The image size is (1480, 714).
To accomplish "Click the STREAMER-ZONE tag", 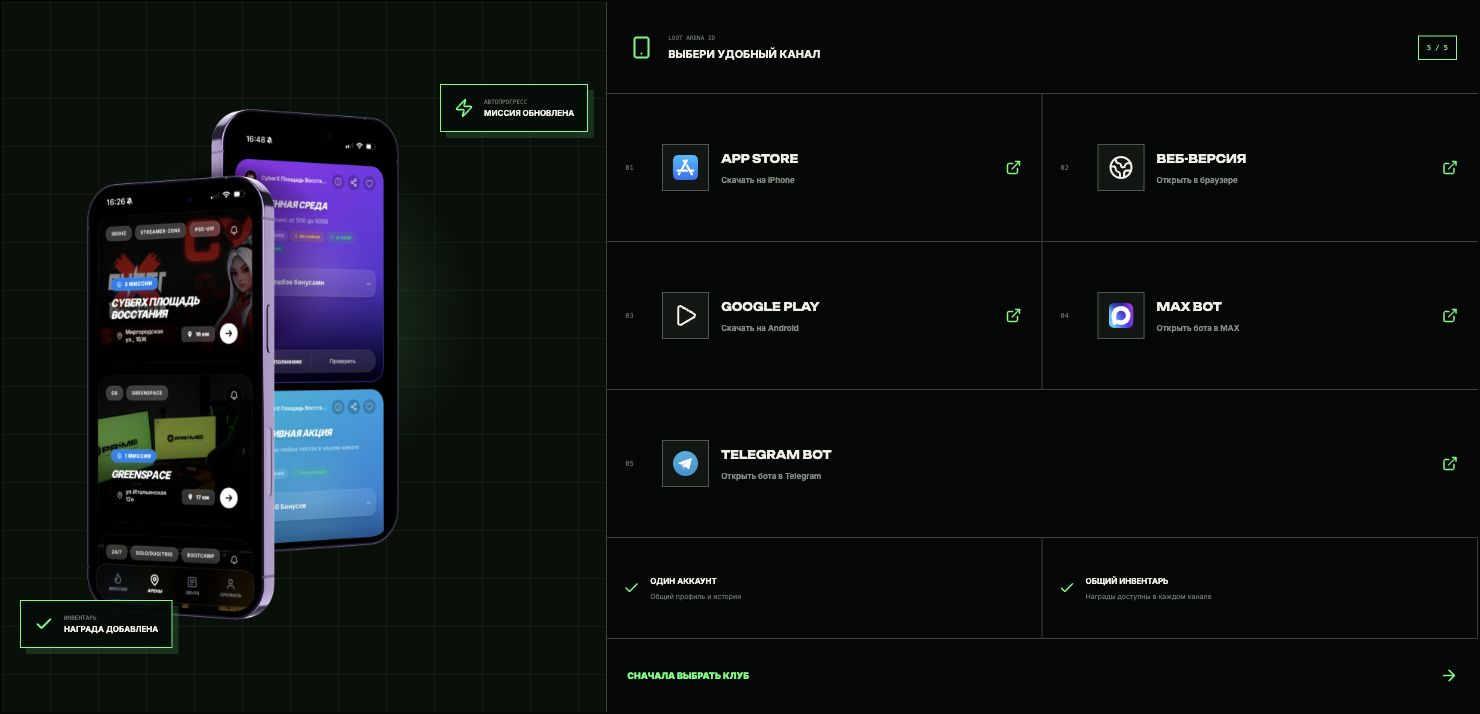I will (x=160, y=232).
